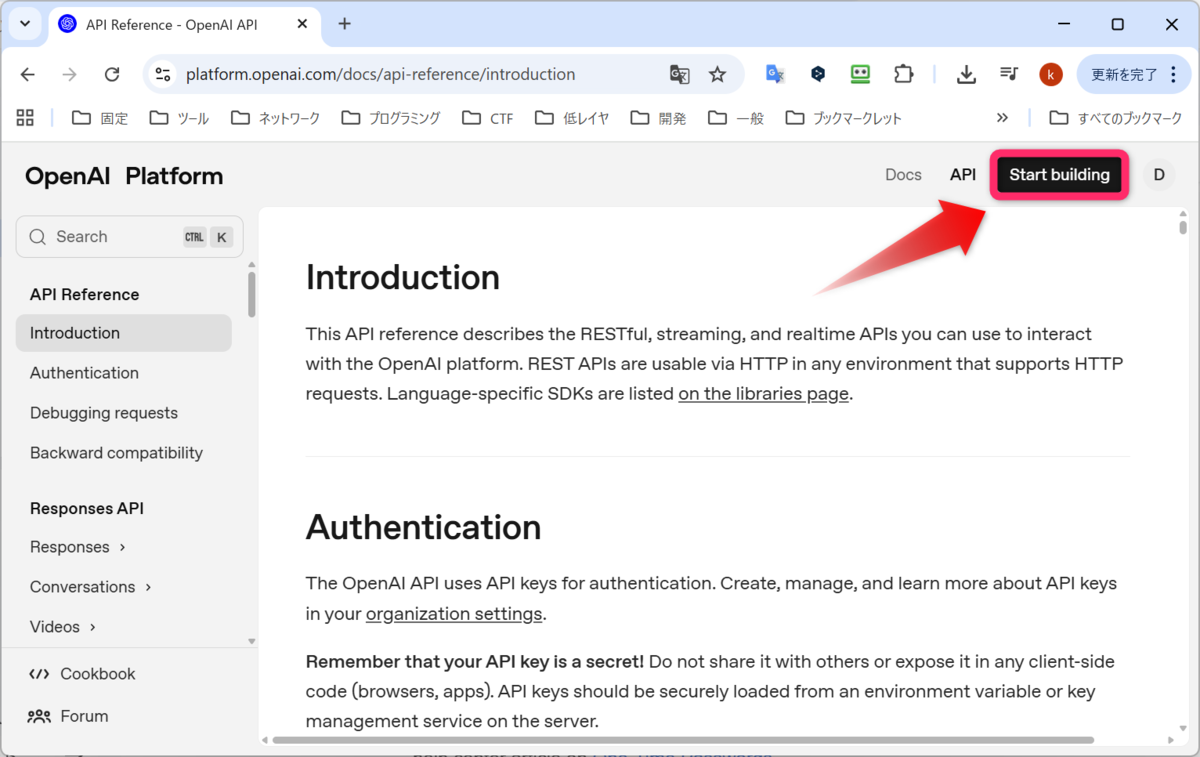Viewport: 1200px width, 757px height.
Task: Open the tab search dropdown arrow
Action: [25, 23]
